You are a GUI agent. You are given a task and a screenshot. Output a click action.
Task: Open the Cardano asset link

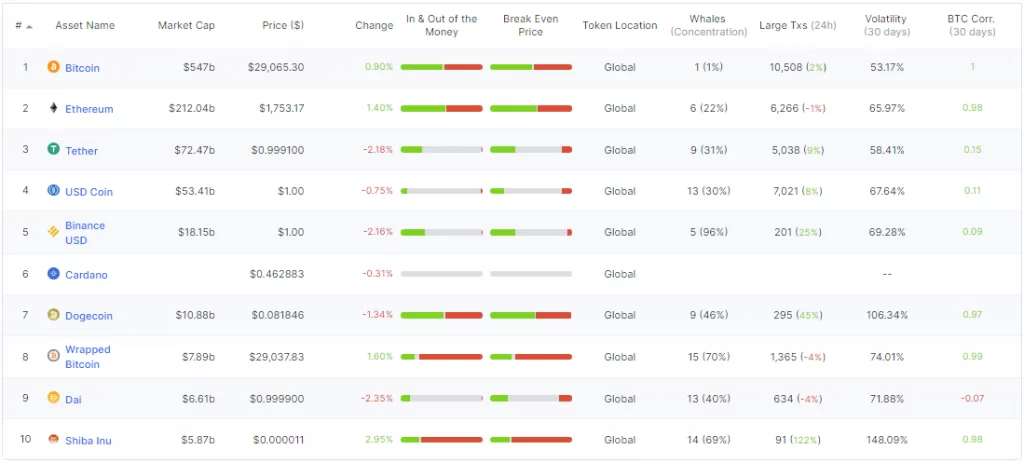[x=86, y=275]
